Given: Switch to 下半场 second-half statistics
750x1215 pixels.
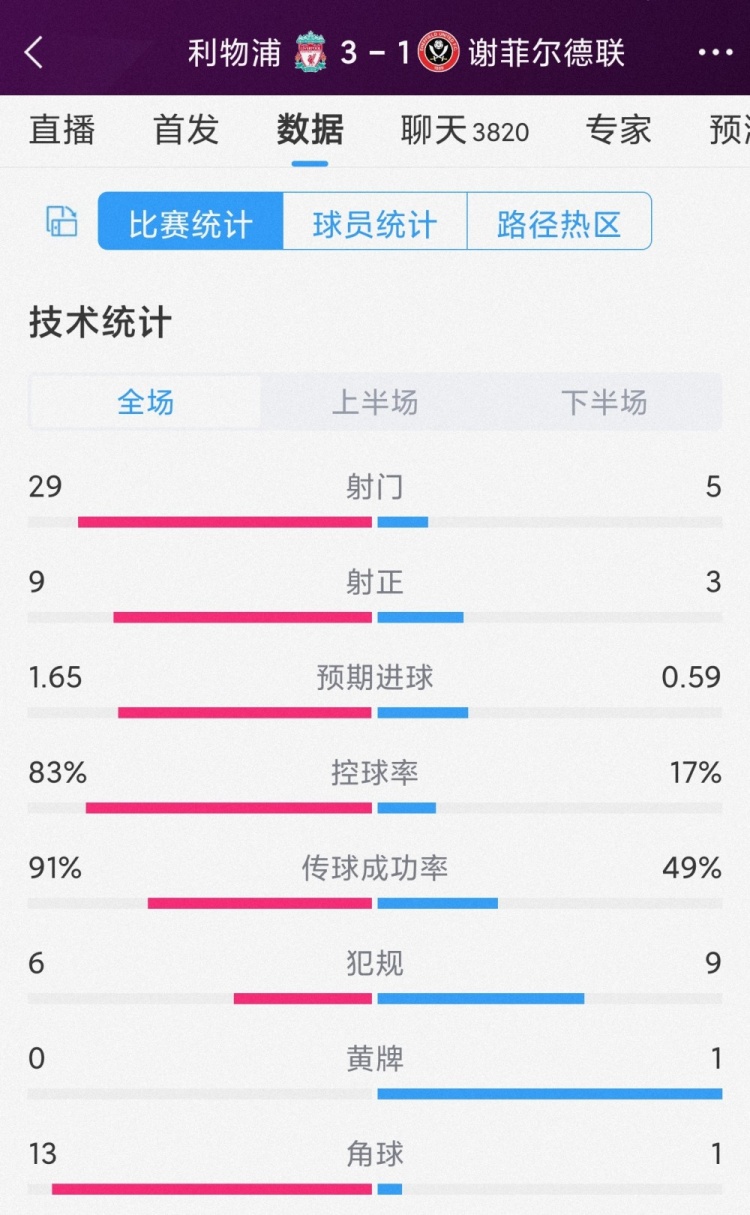Looking at the screenshot, I should [x=605, y=401].
